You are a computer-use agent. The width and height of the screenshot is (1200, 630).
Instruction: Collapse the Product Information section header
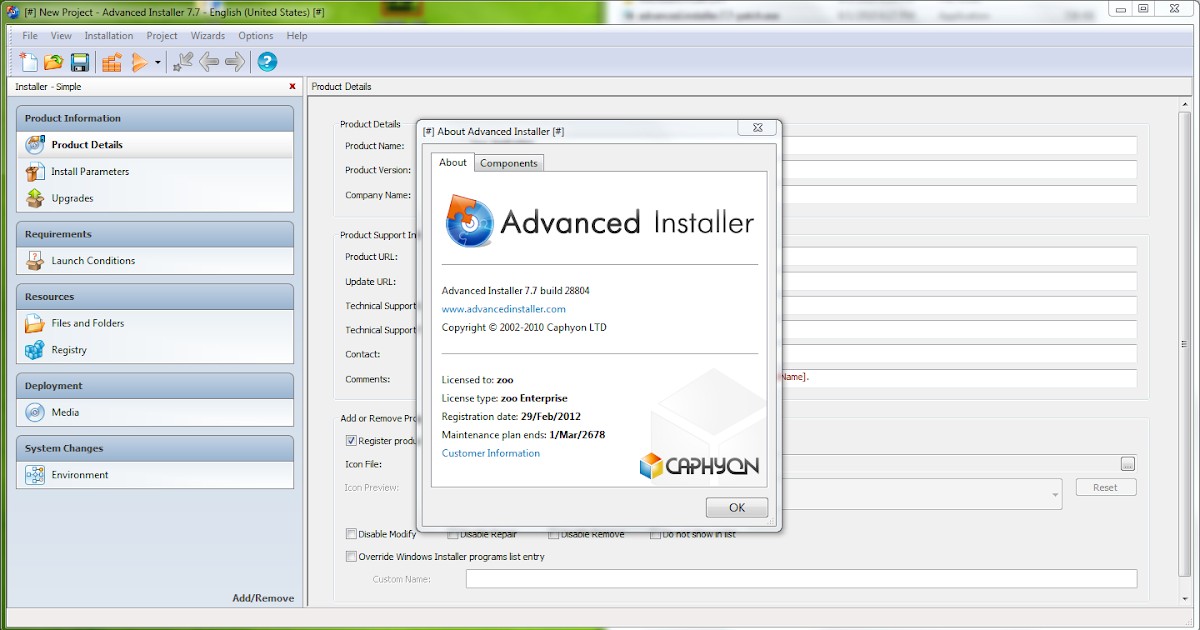(x=155, y=118)
